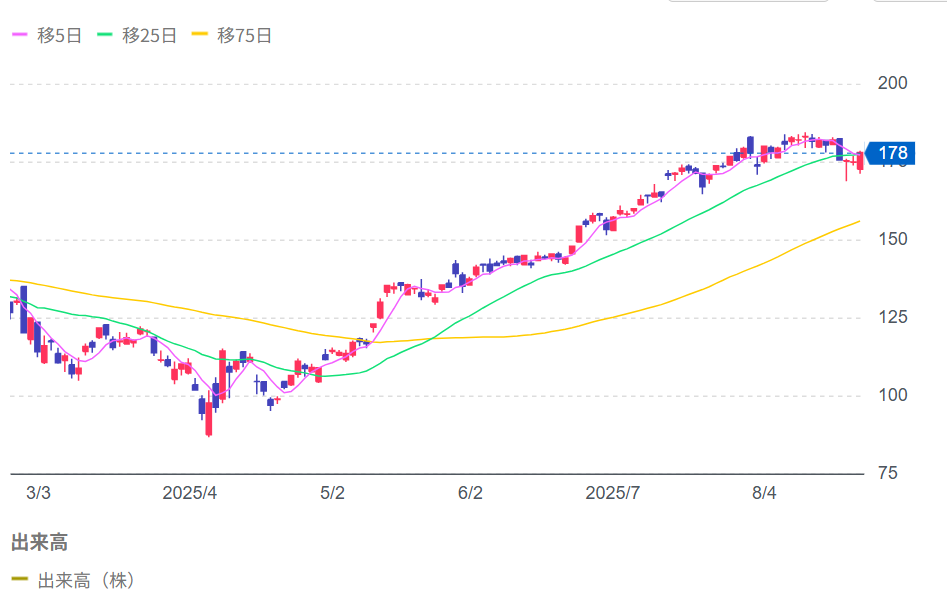Select the 3/3 date label on axis
The width and height of the screenshot is (947, 589).
coord(38,493)
